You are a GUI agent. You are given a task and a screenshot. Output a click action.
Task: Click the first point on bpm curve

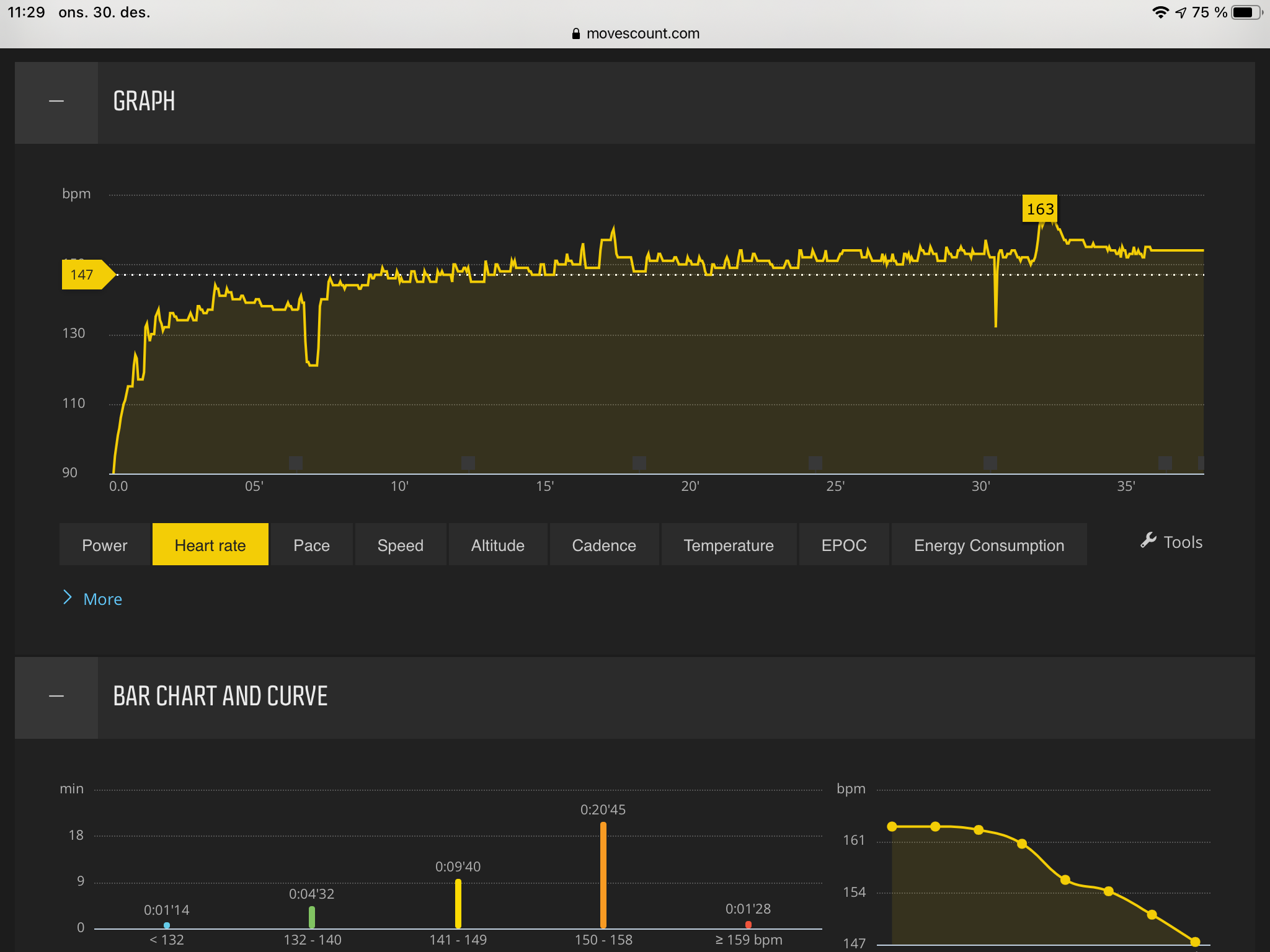pos(892,826)
